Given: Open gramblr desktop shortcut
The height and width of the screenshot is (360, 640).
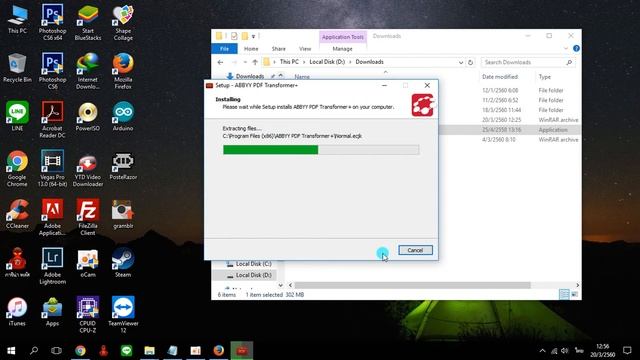Looking at the screenshot, I should pos(123,214).
